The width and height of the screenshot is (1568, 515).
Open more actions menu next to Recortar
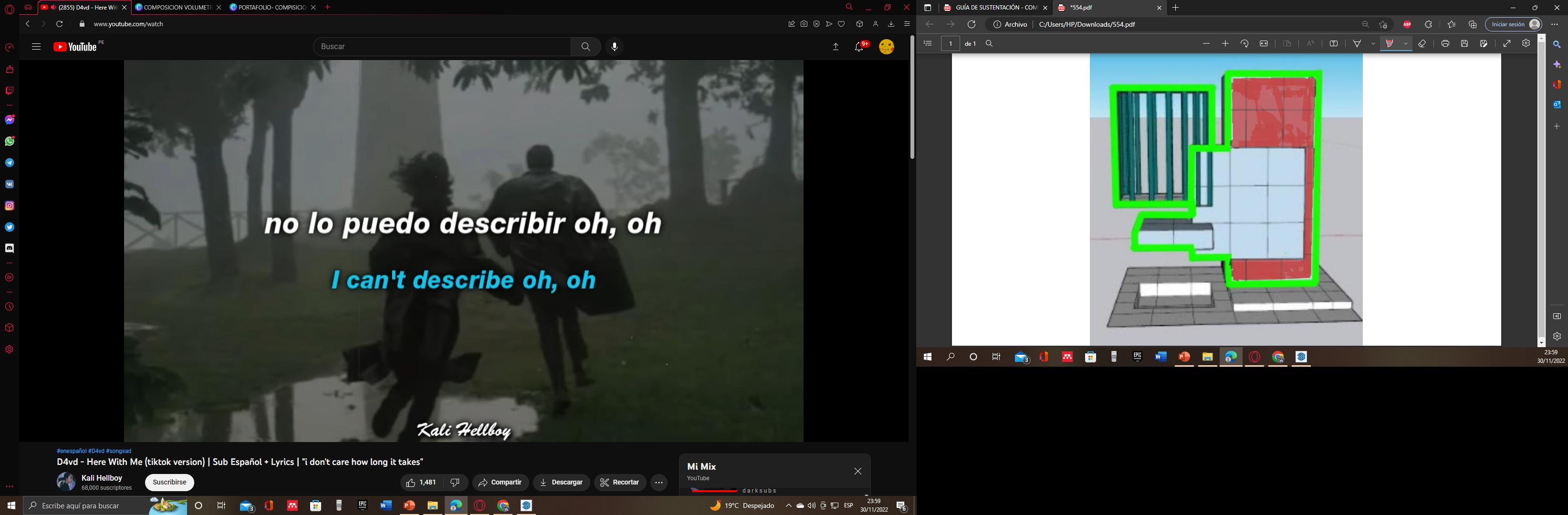(659, 482)
